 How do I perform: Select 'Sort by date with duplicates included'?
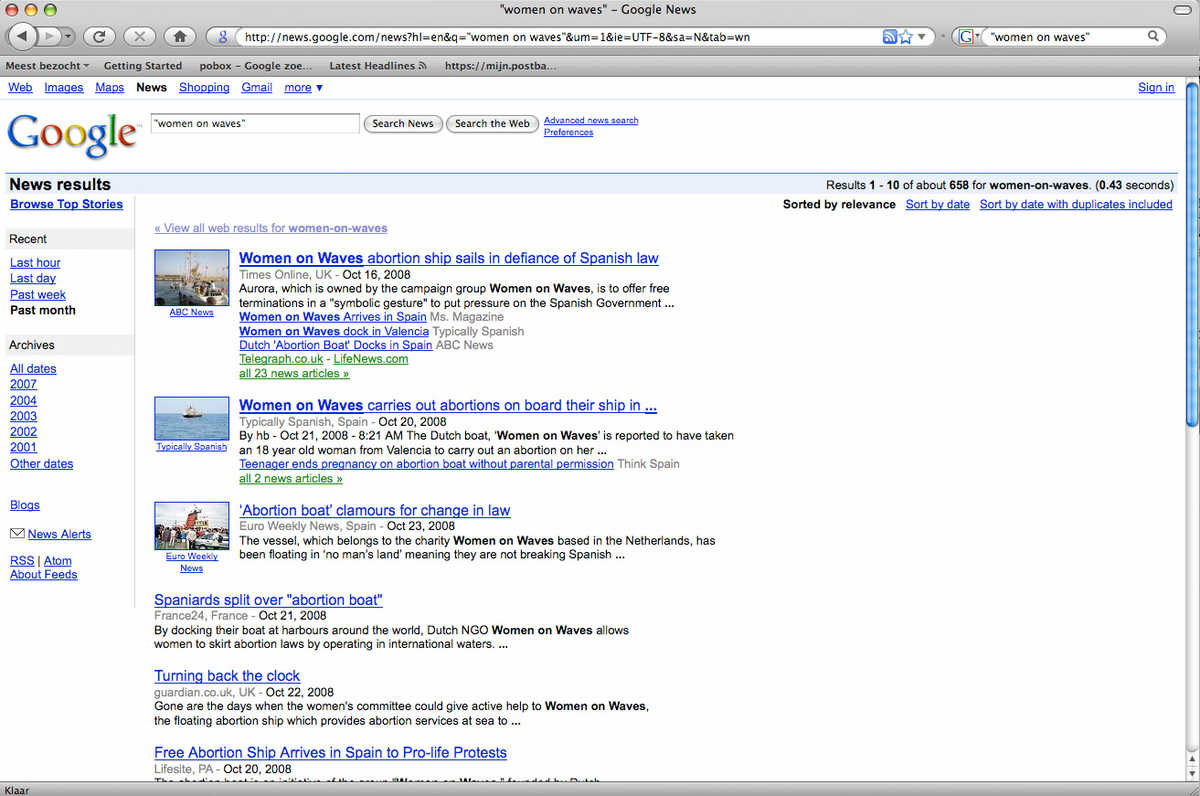[1076, 204]
